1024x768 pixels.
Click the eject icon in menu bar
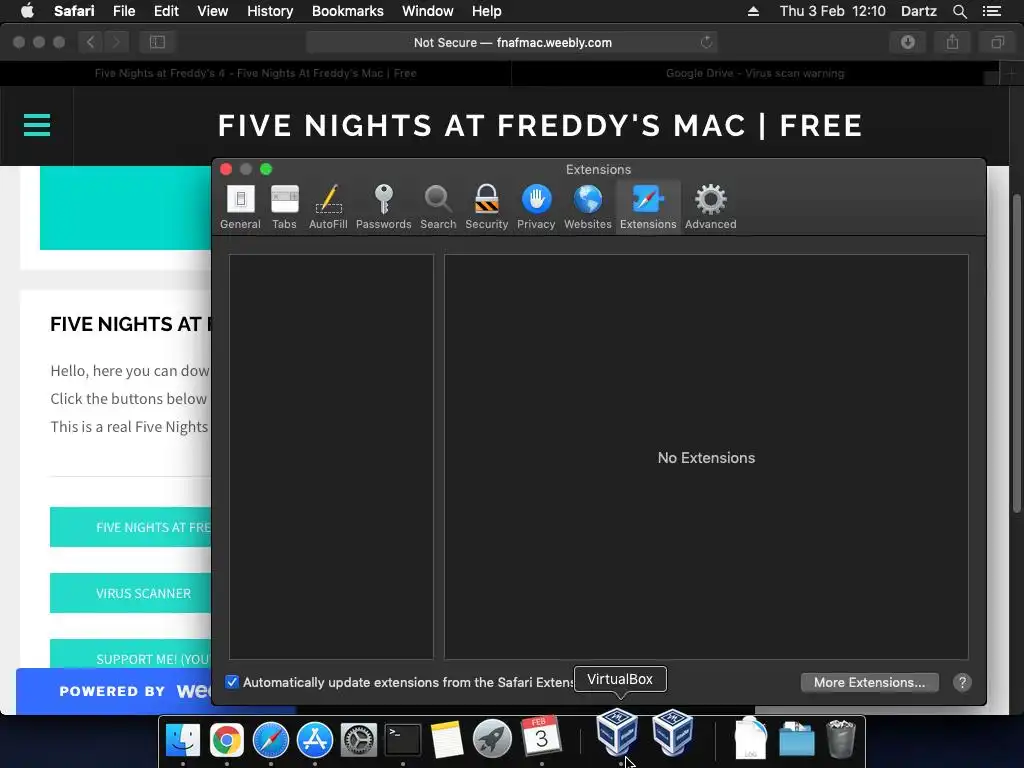(753, 11)
